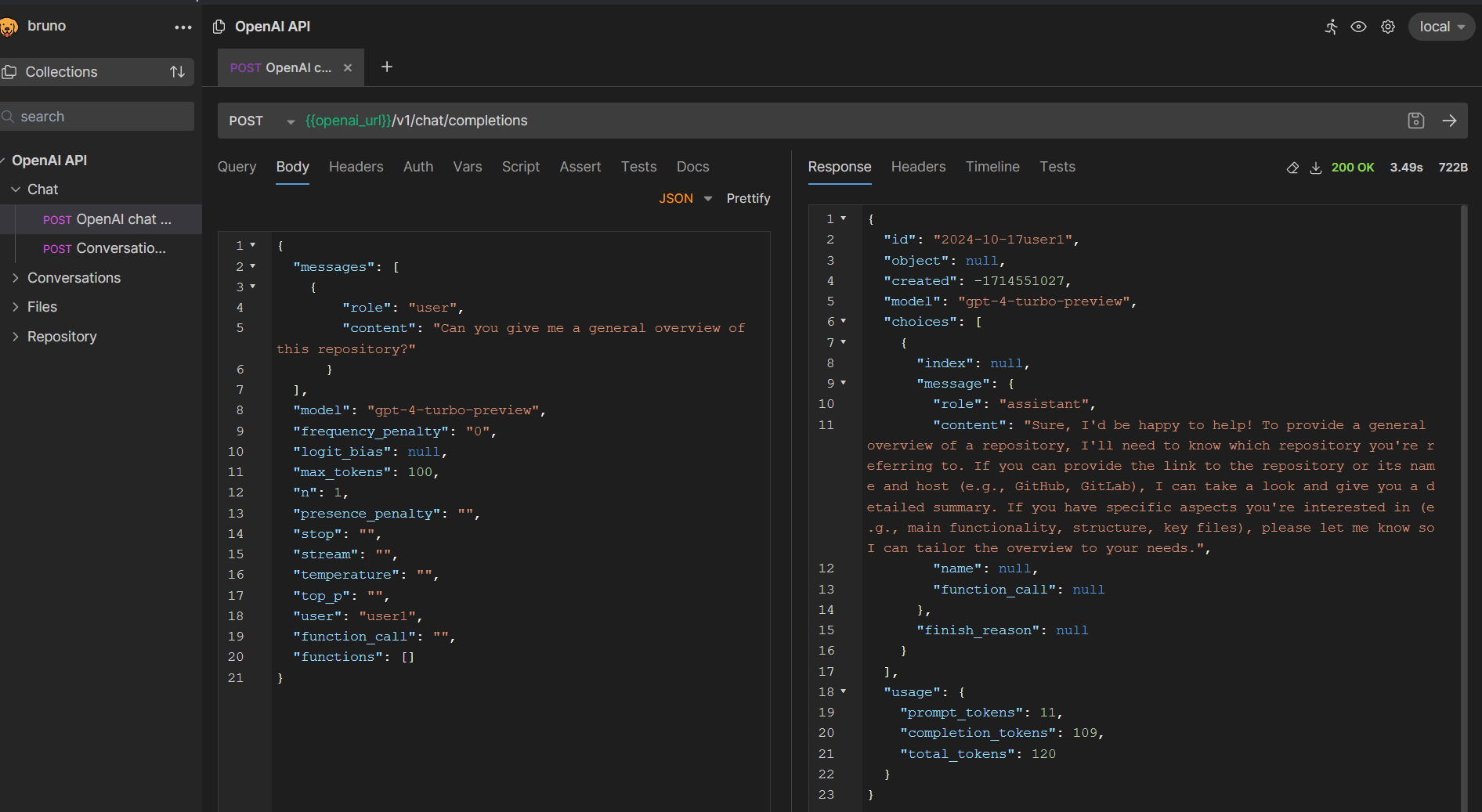Image resolution: width=1482 pixels, height=812 pixels.
Task: Open the Script tab
Action: pos(521,167)
